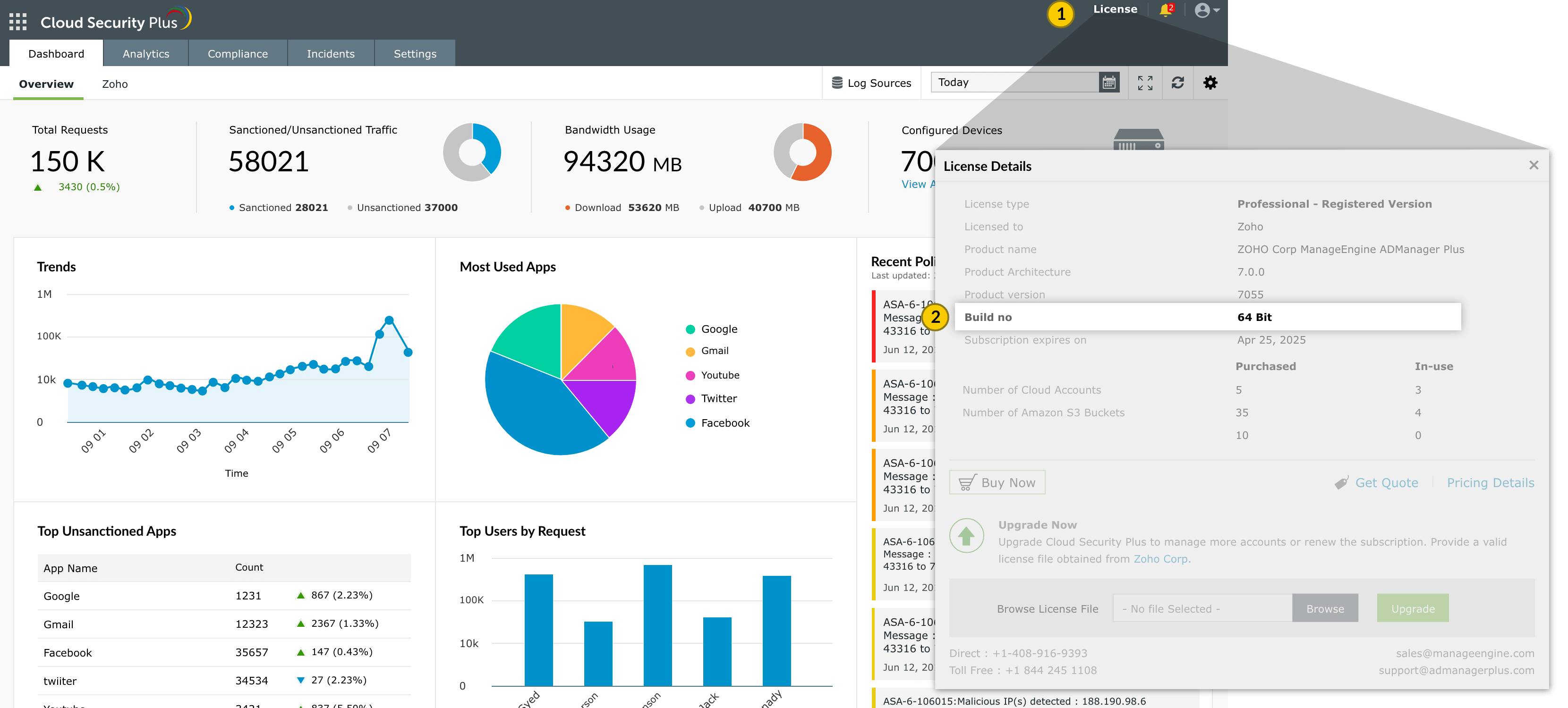1568x708 pixels.
Task: Refresh the dashboard data
Action: [1177, 83]
